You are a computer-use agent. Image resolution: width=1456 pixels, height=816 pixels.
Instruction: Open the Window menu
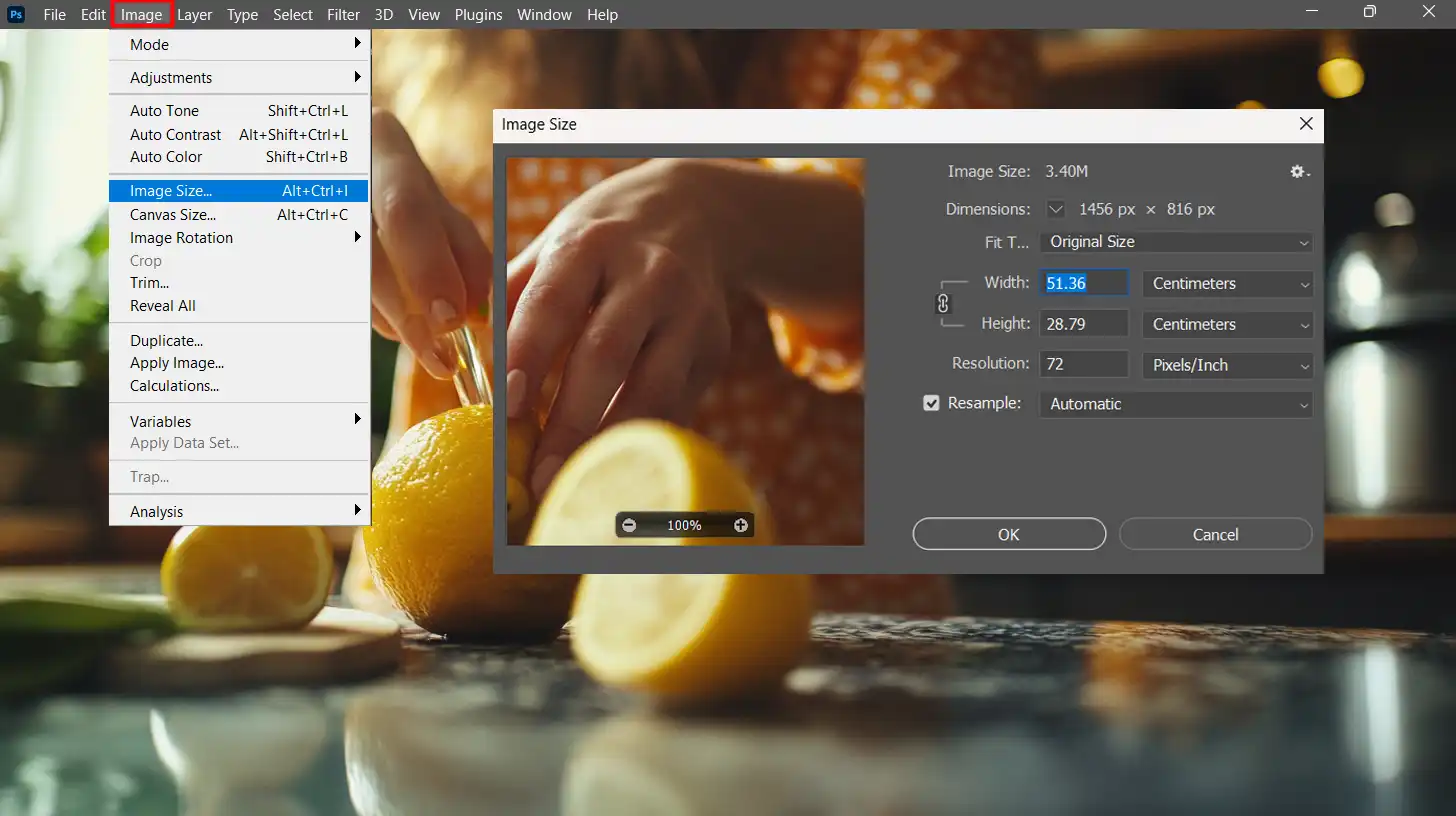tap(544, 15)
